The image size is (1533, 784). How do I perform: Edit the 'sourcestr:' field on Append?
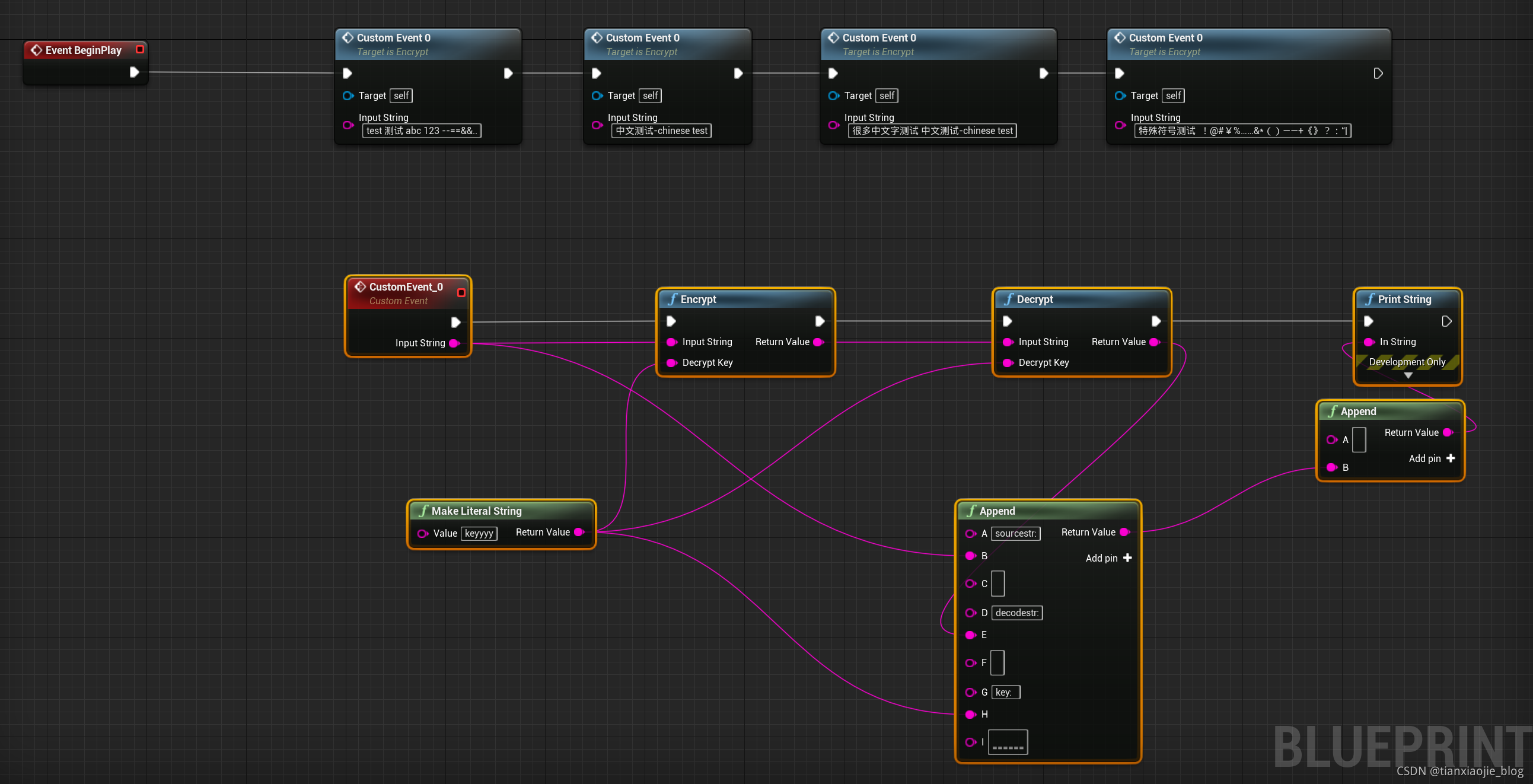point(1015,533)
